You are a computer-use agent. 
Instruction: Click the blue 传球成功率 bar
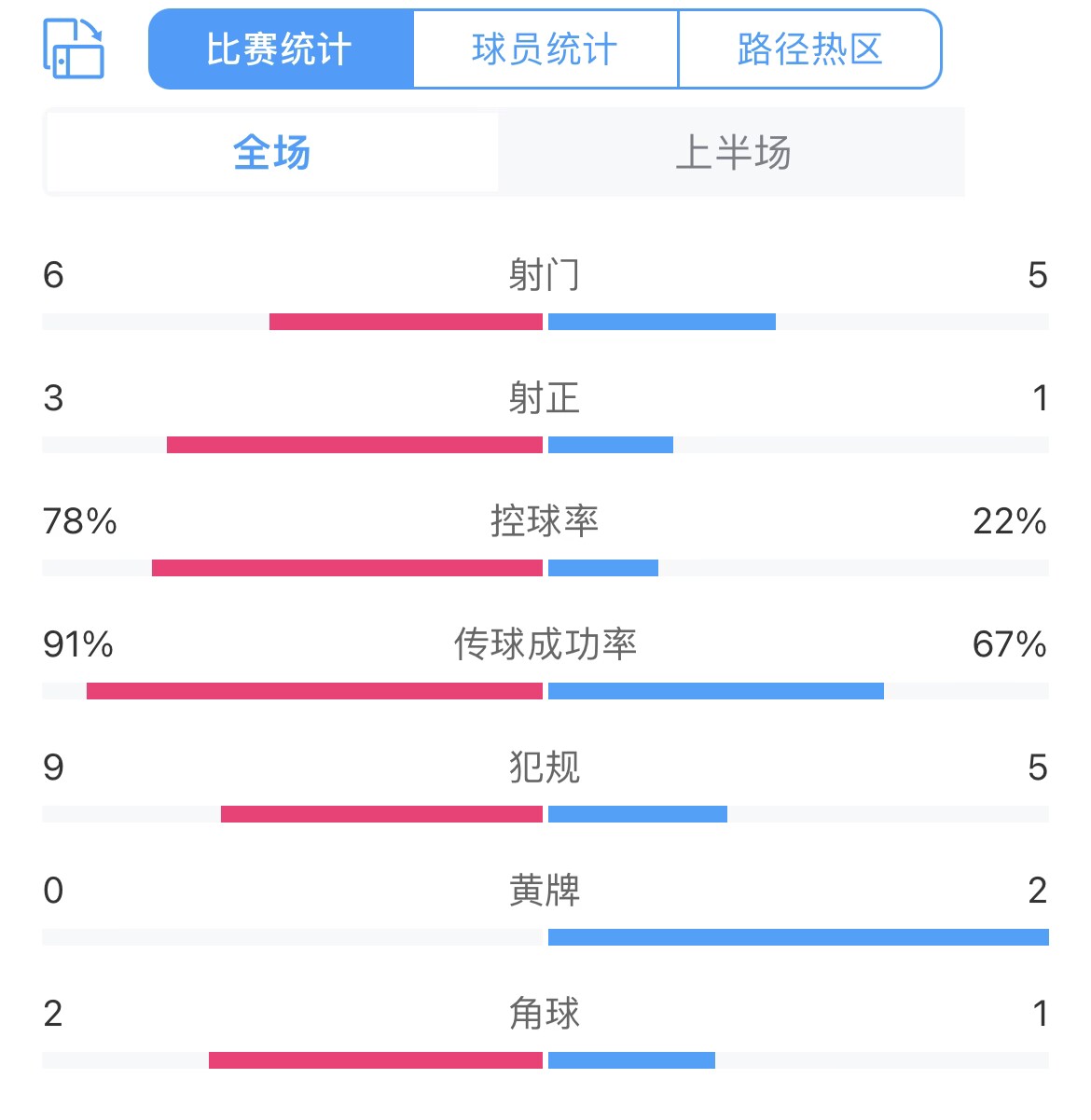716,691
